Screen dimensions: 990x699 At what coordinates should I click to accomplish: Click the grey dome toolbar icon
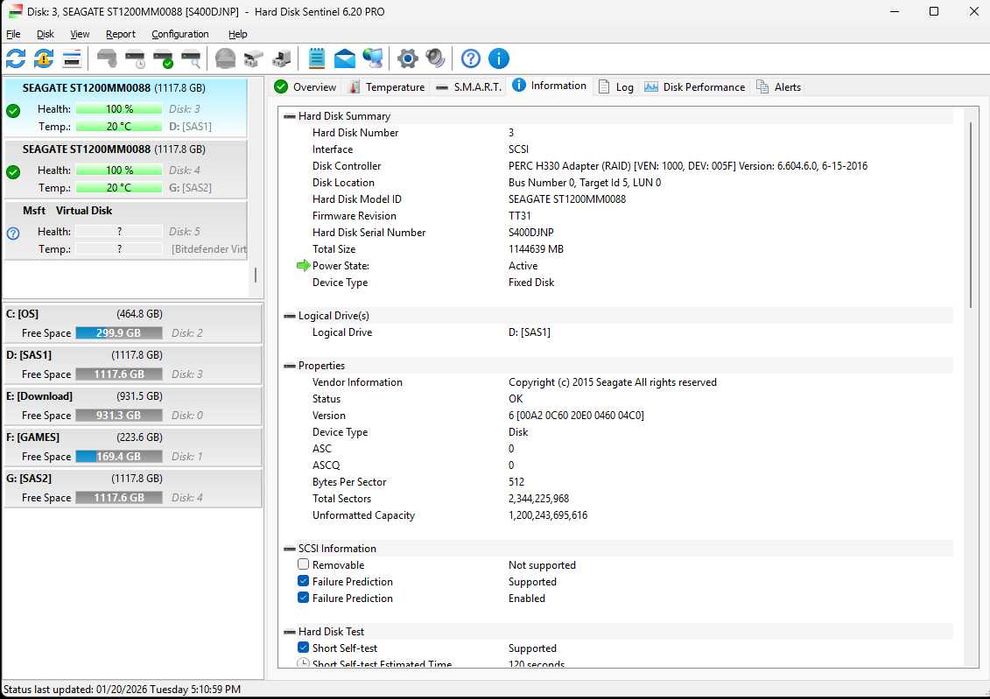[x=225, y=59]
